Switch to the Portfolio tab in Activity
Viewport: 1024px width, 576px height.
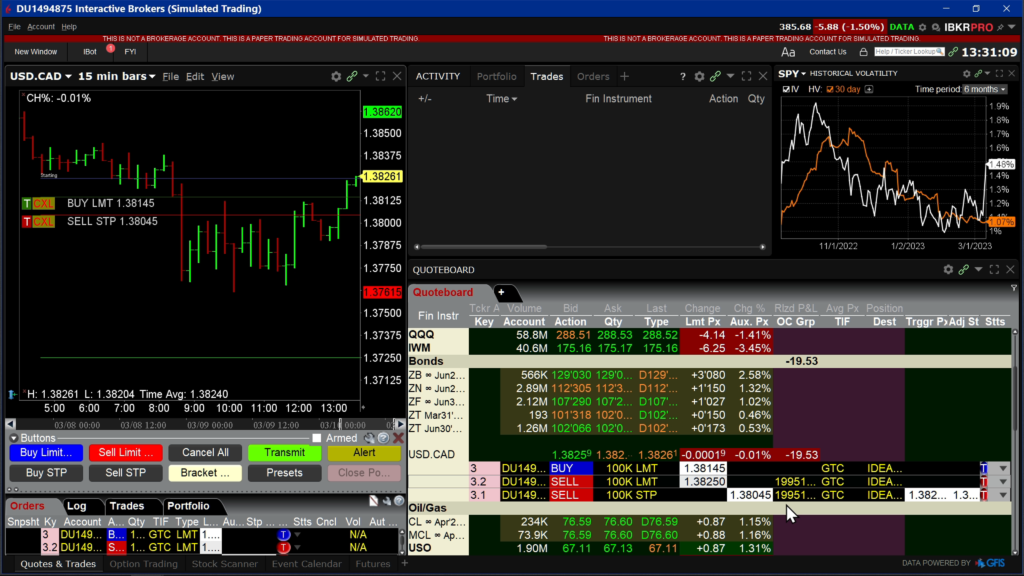(496, 76)
